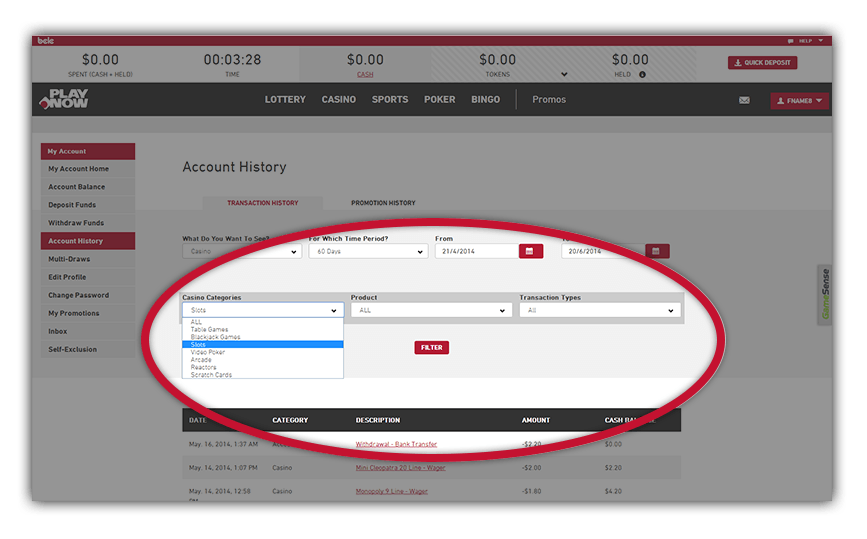Open the Product dropdown
The width and height of the screenshot is (867, 539).
coord(431,310)
